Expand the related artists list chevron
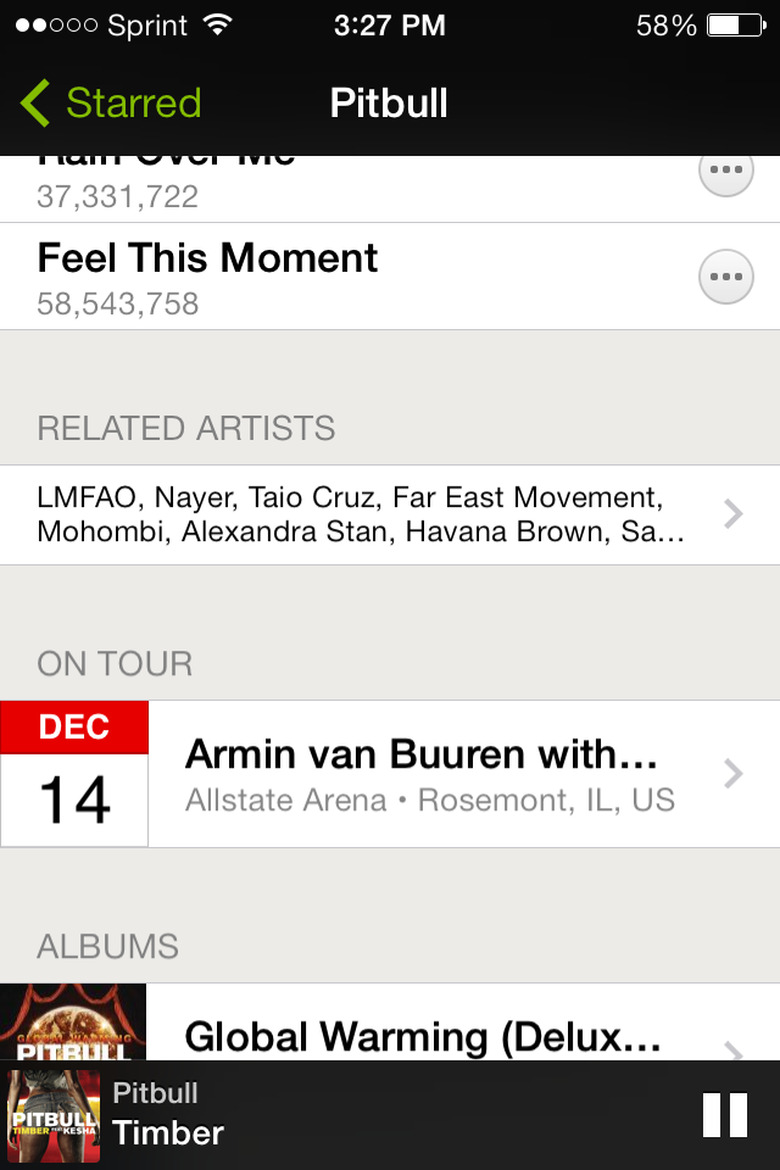The width and height of the screenshot is (780, 1170). pyautogui.click(x=733, y=514)
